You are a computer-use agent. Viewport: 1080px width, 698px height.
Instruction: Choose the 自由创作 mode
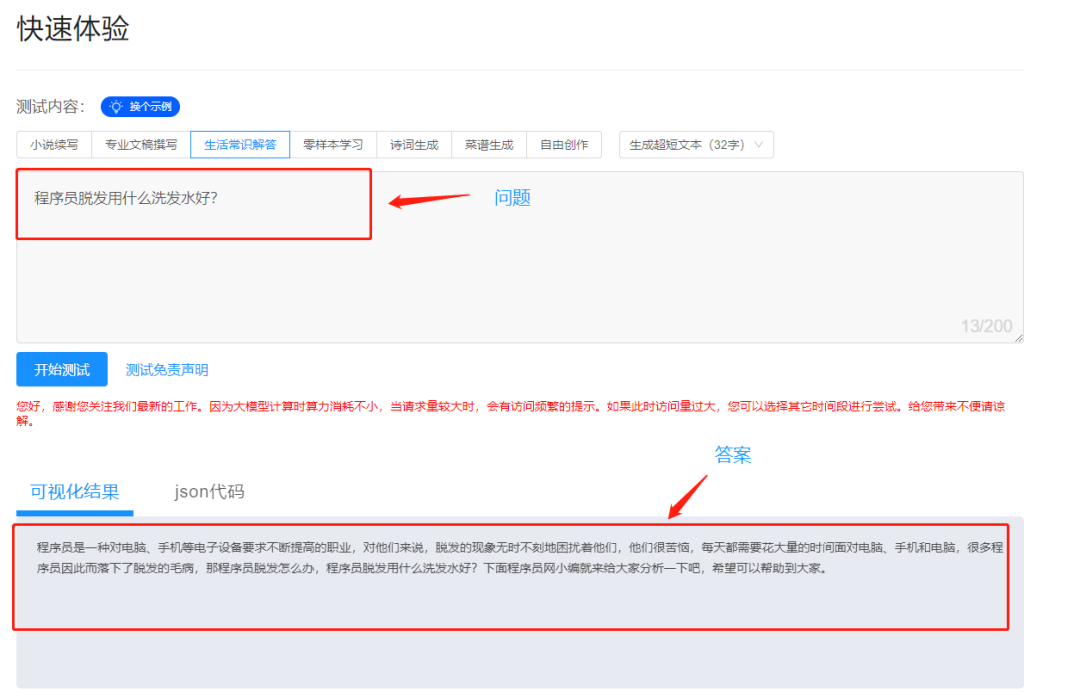tap(564, 145)
